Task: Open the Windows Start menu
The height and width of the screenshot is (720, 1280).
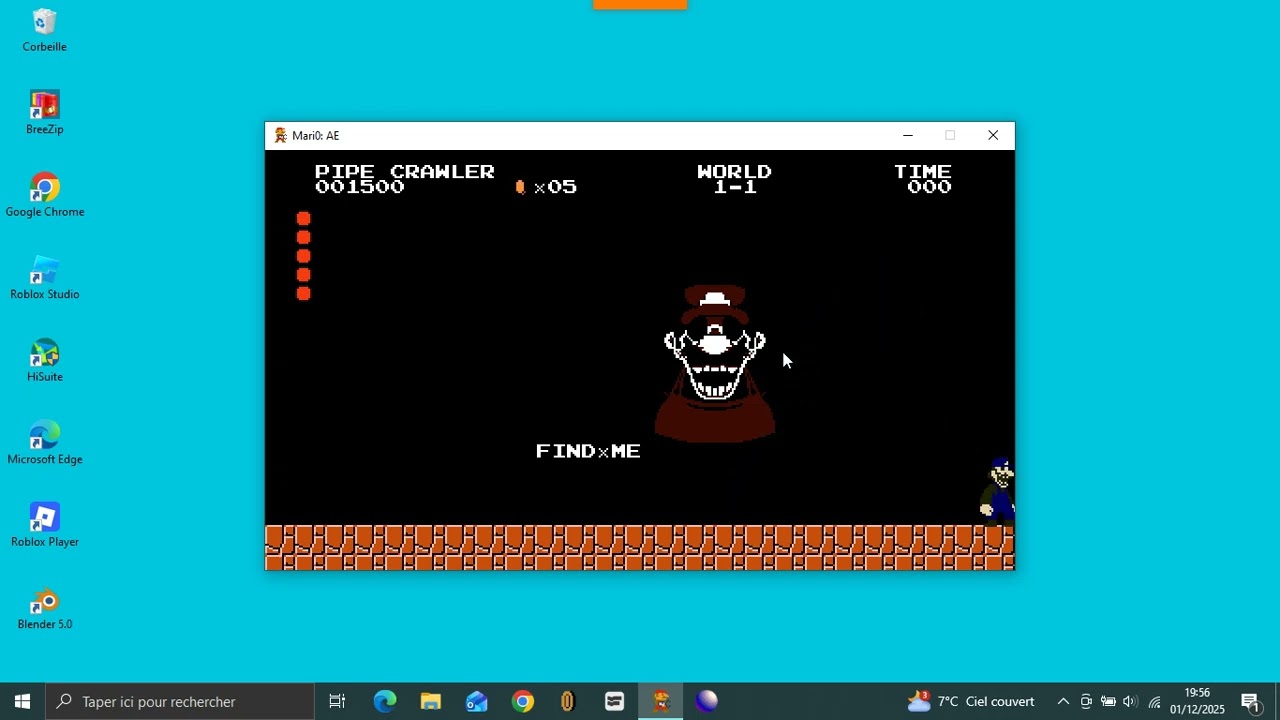Action: click(x=22, y=702)
